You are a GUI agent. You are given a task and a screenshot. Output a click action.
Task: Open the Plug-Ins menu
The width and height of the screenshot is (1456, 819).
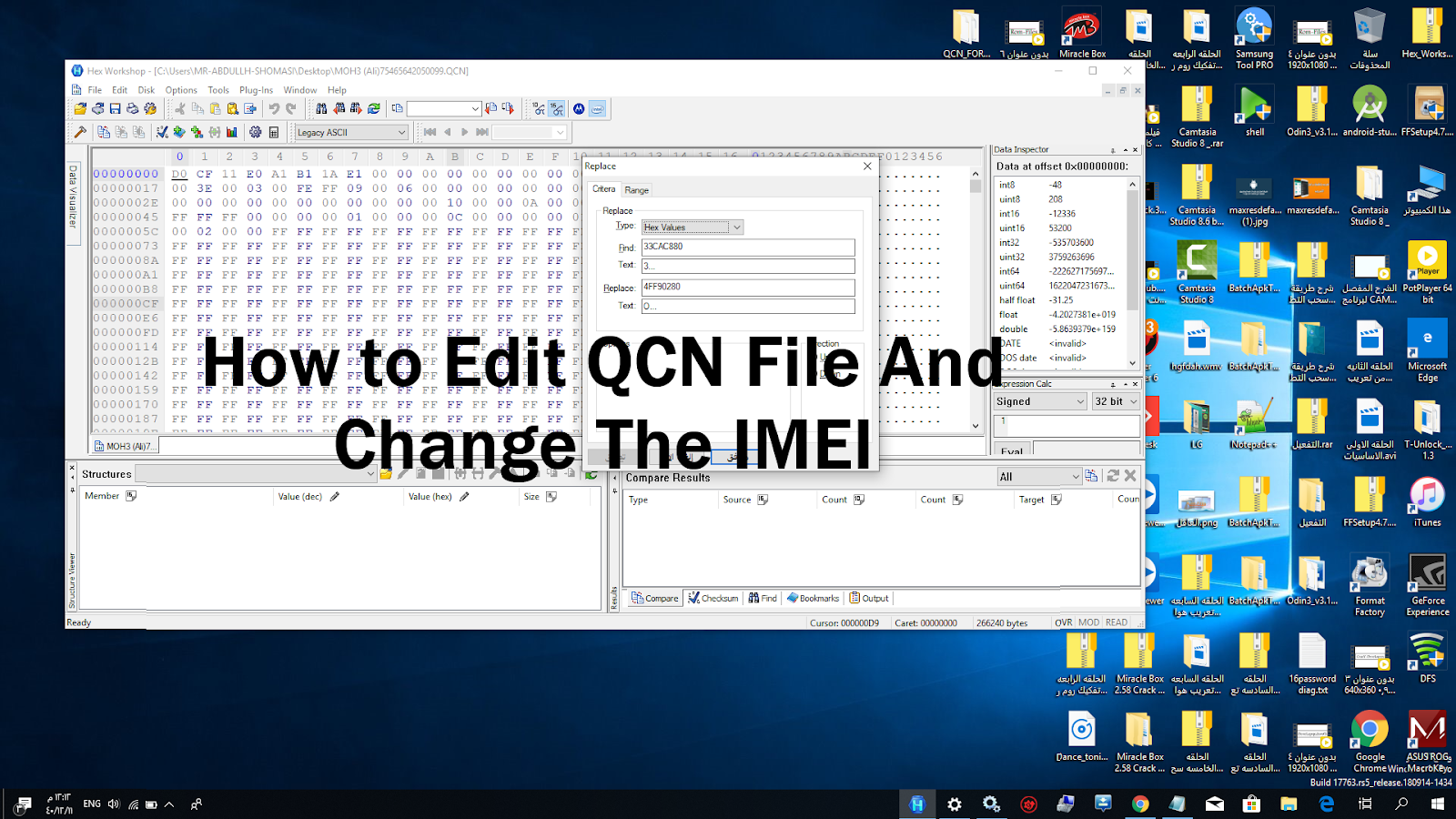(x=256, y=89)
